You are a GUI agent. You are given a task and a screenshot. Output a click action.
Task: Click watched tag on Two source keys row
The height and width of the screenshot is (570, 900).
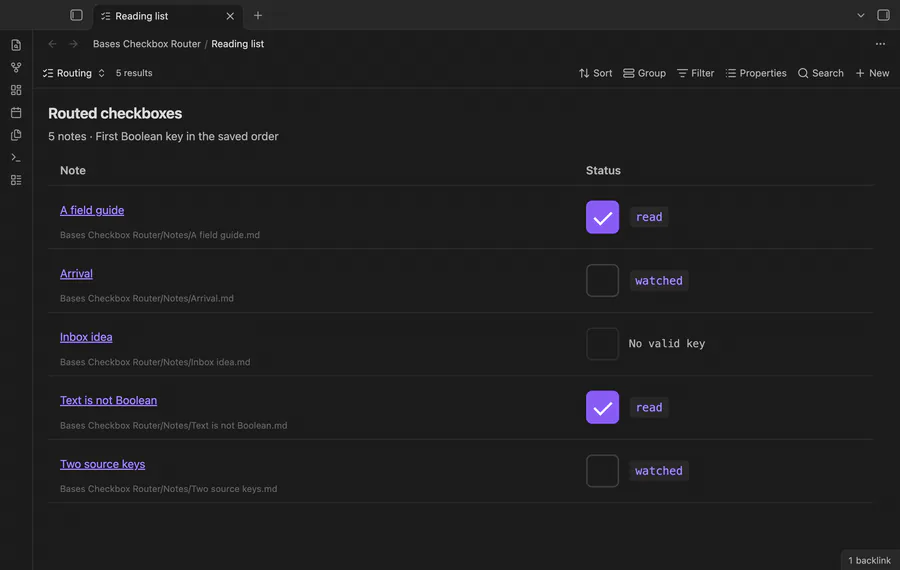tap(659, 471)
